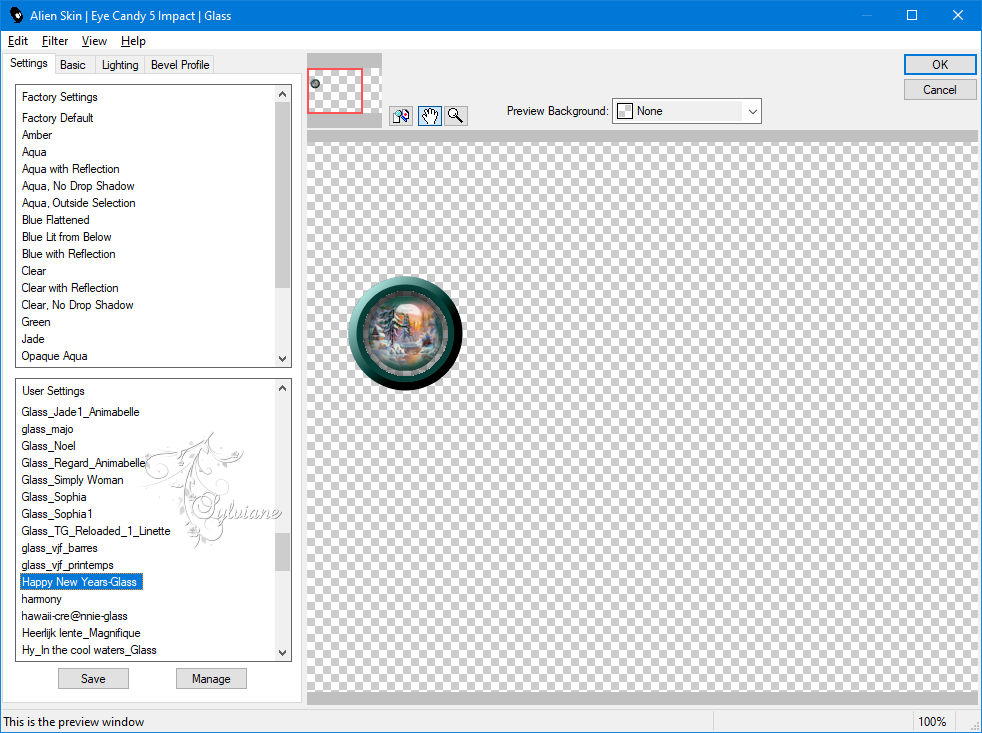The width and height of the screenshot is (982, 733).
Task: Select the Blue Flattened preset
Action: (55, 220)
